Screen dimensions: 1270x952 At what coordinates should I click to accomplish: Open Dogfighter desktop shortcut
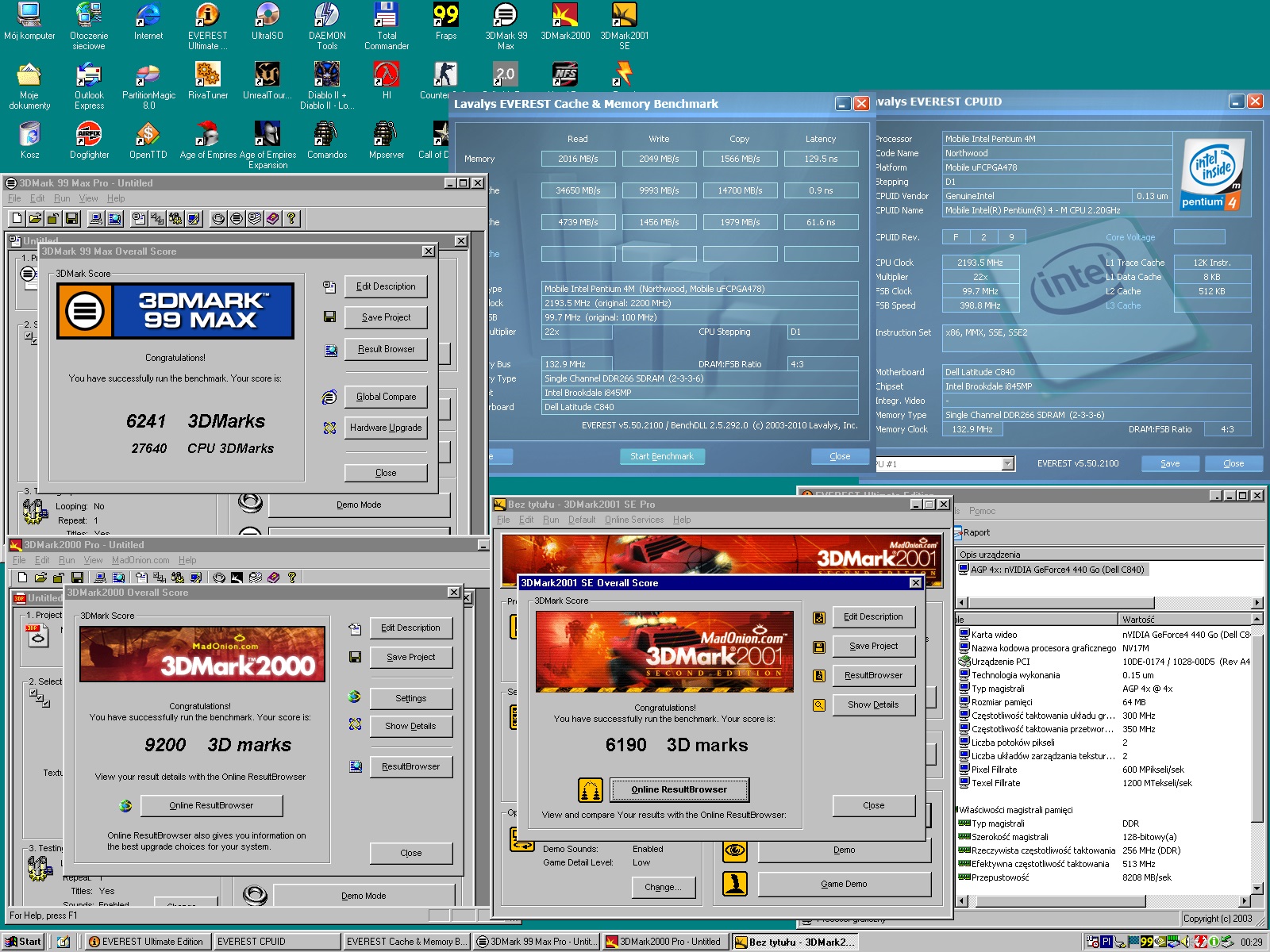point(89,140)
